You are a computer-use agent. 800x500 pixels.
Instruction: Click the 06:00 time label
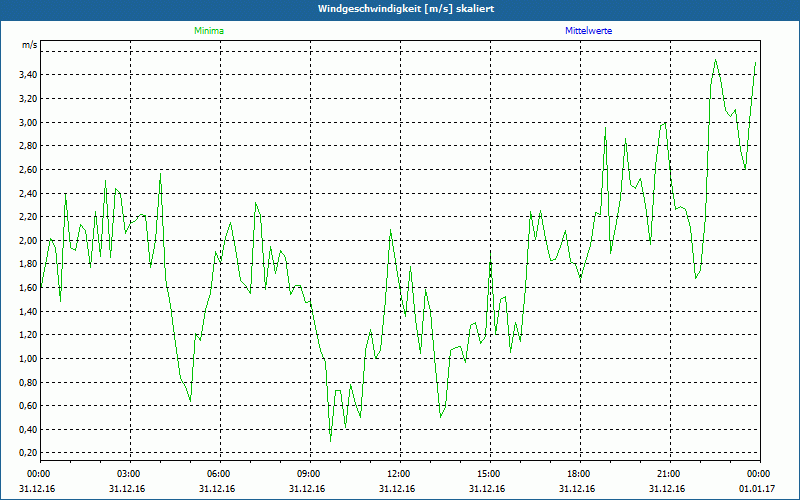coord(220,474)
